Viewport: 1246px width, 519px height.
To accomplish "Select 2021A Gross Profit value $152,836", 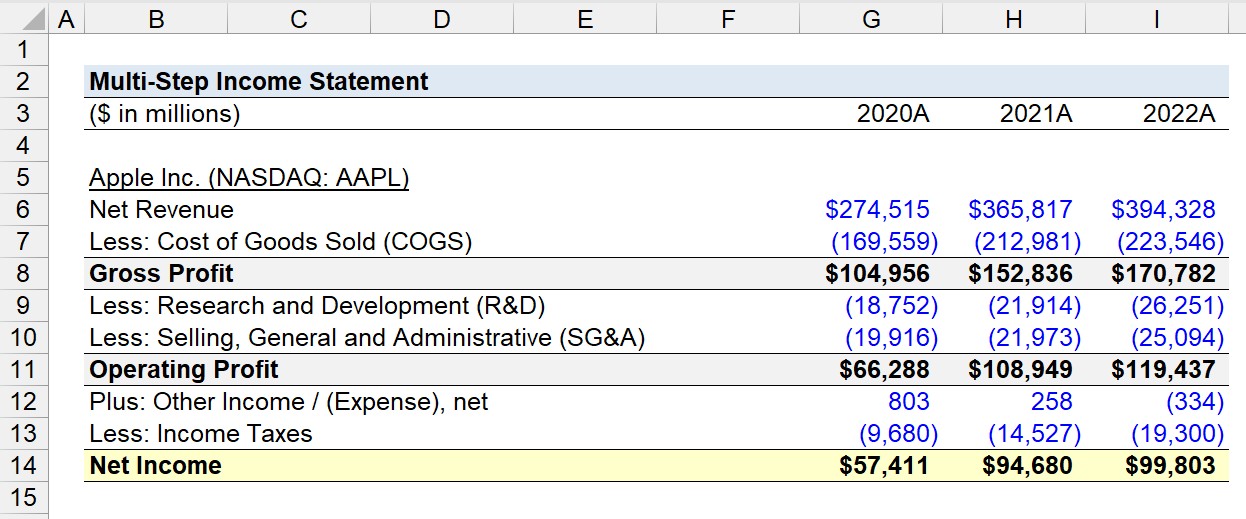I will tap(1021, 273).
